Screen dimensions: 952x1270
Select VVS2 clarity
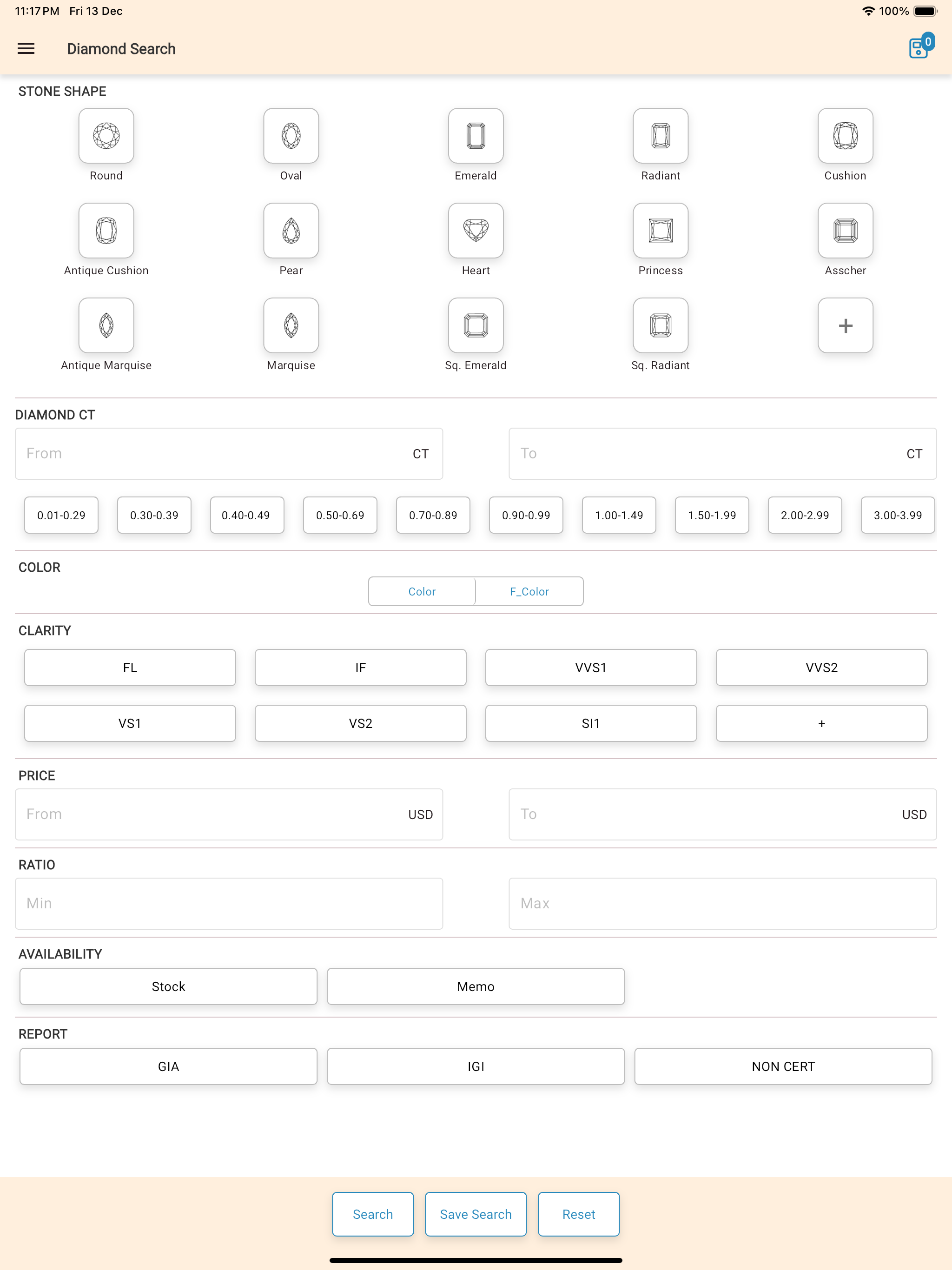point(822,668)
